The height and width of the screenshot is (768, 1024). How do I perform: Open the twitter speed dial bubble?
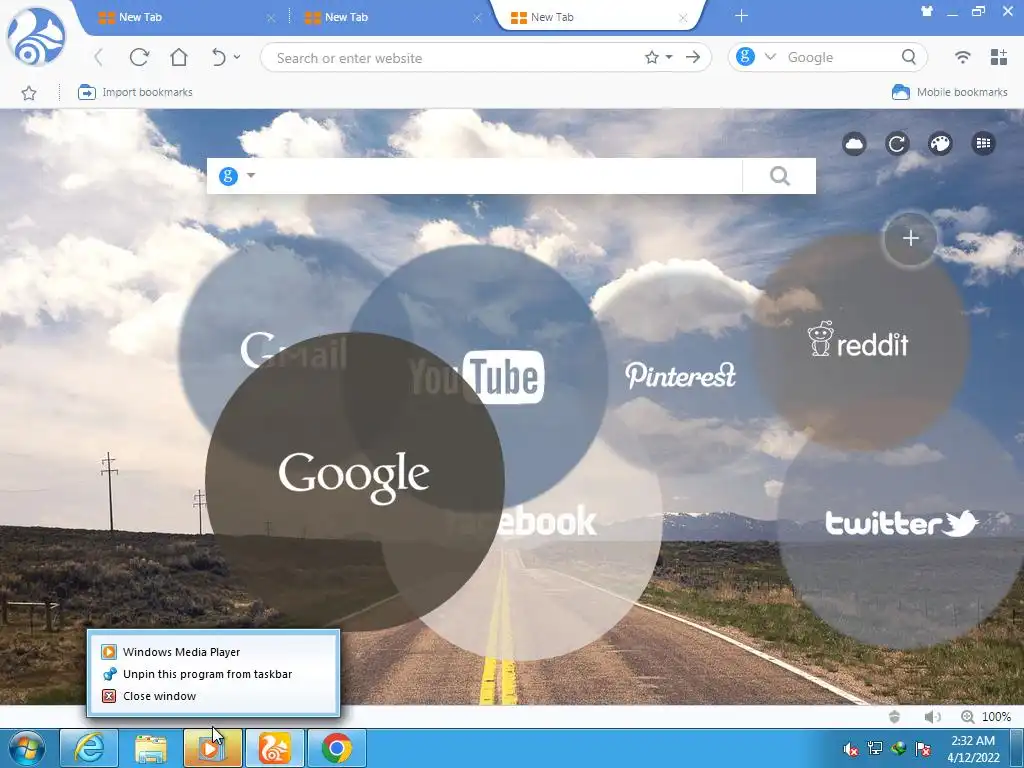click(x=901, y=524)
